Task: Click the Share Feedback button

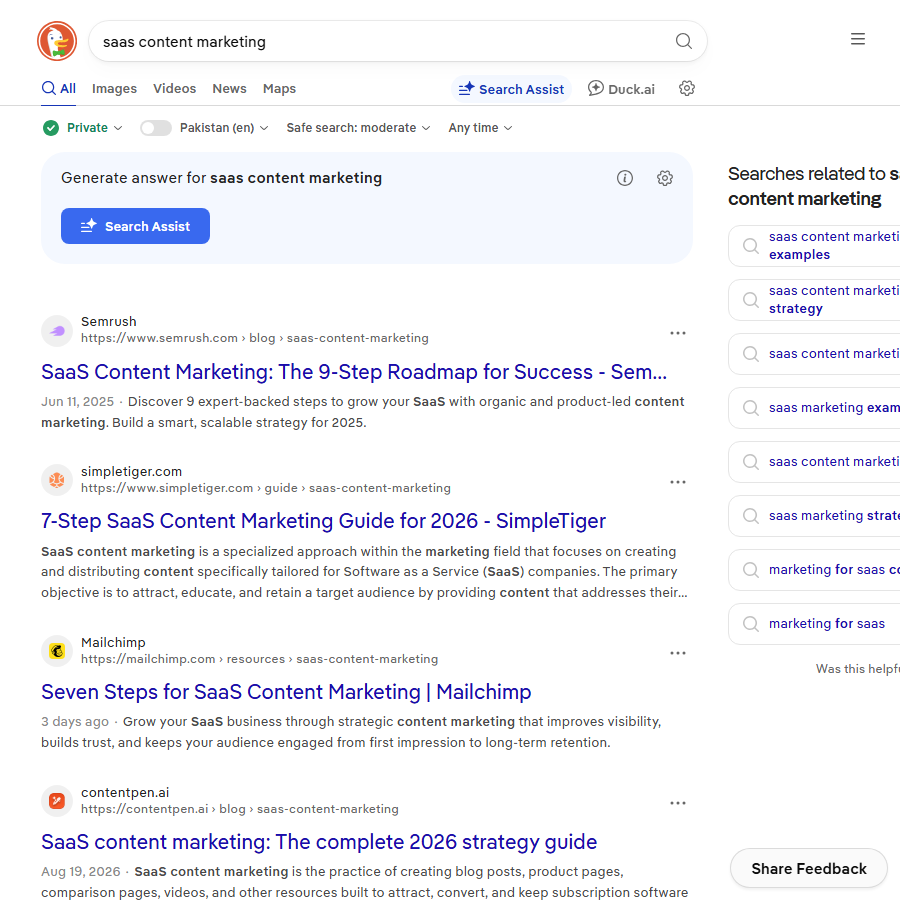Action: 809,868
